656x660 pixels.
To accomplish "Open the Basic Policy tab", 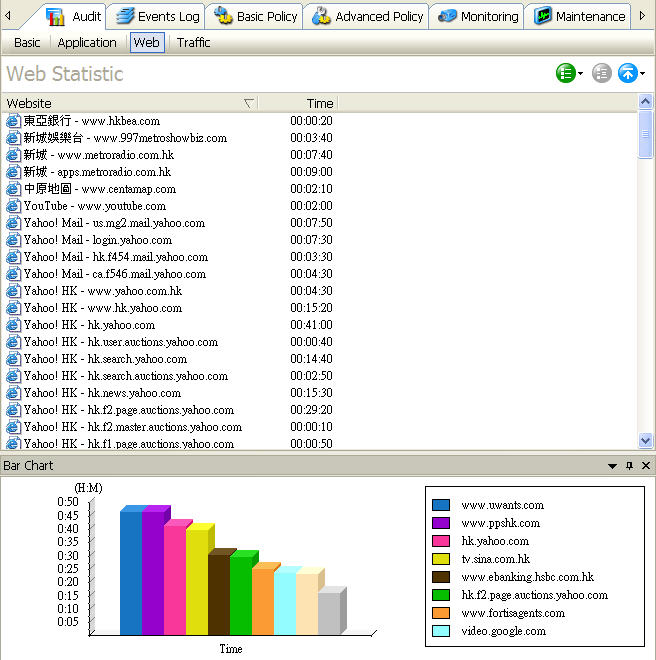I will click(255, 16).
